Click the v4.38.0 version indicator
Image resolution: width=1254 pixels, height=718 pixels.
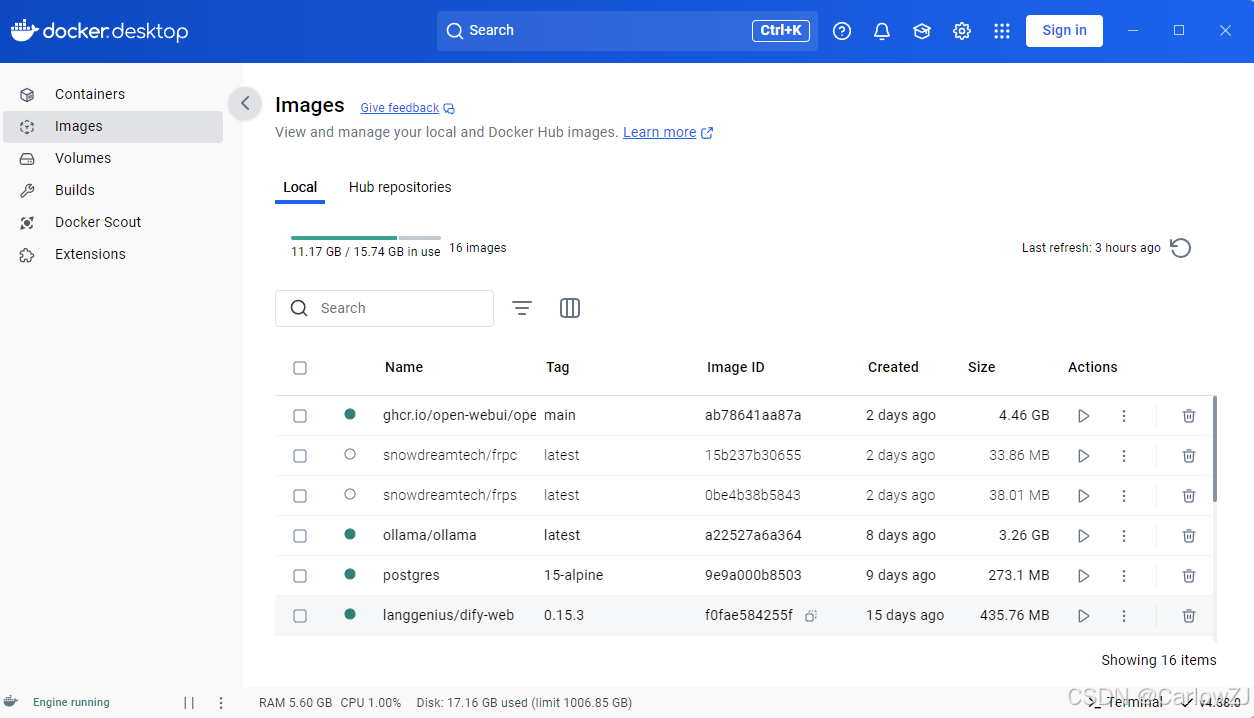(x=1211, y=703)
